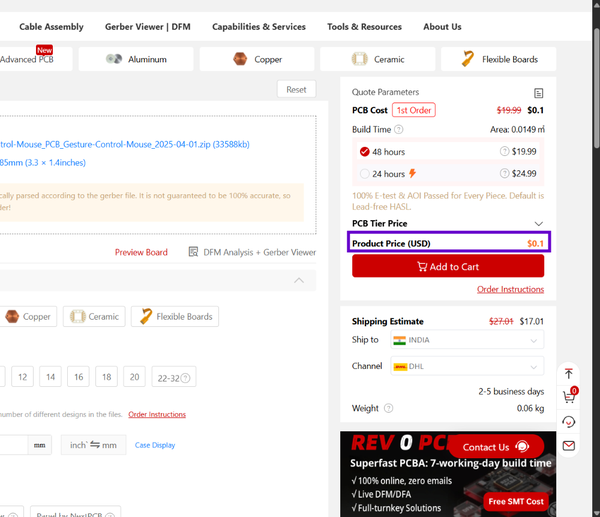Image resolution: width=600 pixels, height=517 pixels.
Task: Select 14 layers option
Action: point(51,377)
